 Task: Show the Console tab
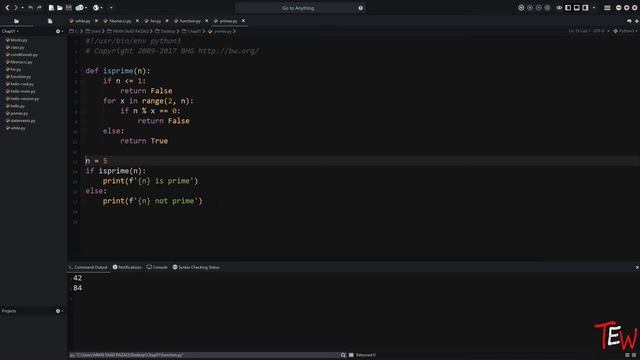(x=157, y=267)
